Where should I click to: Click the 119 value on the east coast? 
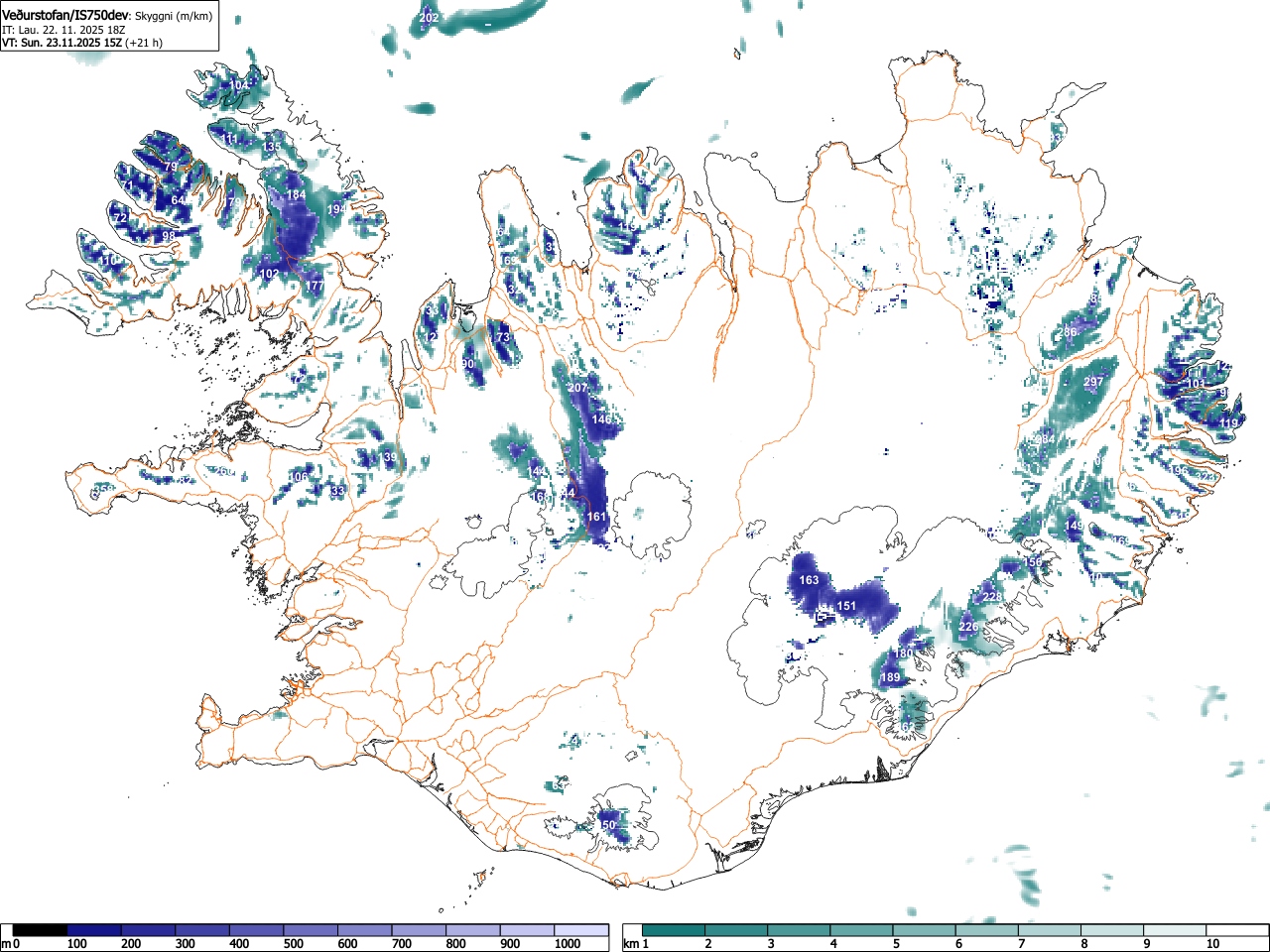click(x=1229, y=423)
